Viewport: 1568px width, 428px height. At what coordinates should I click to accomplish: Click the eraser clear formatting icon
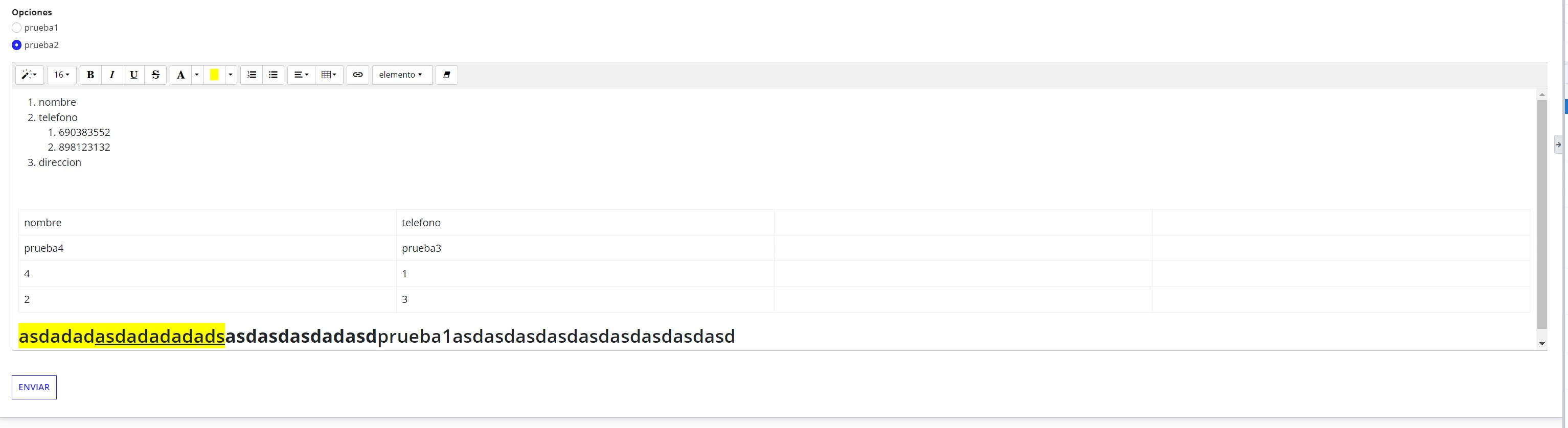click(x=447, y=75)
